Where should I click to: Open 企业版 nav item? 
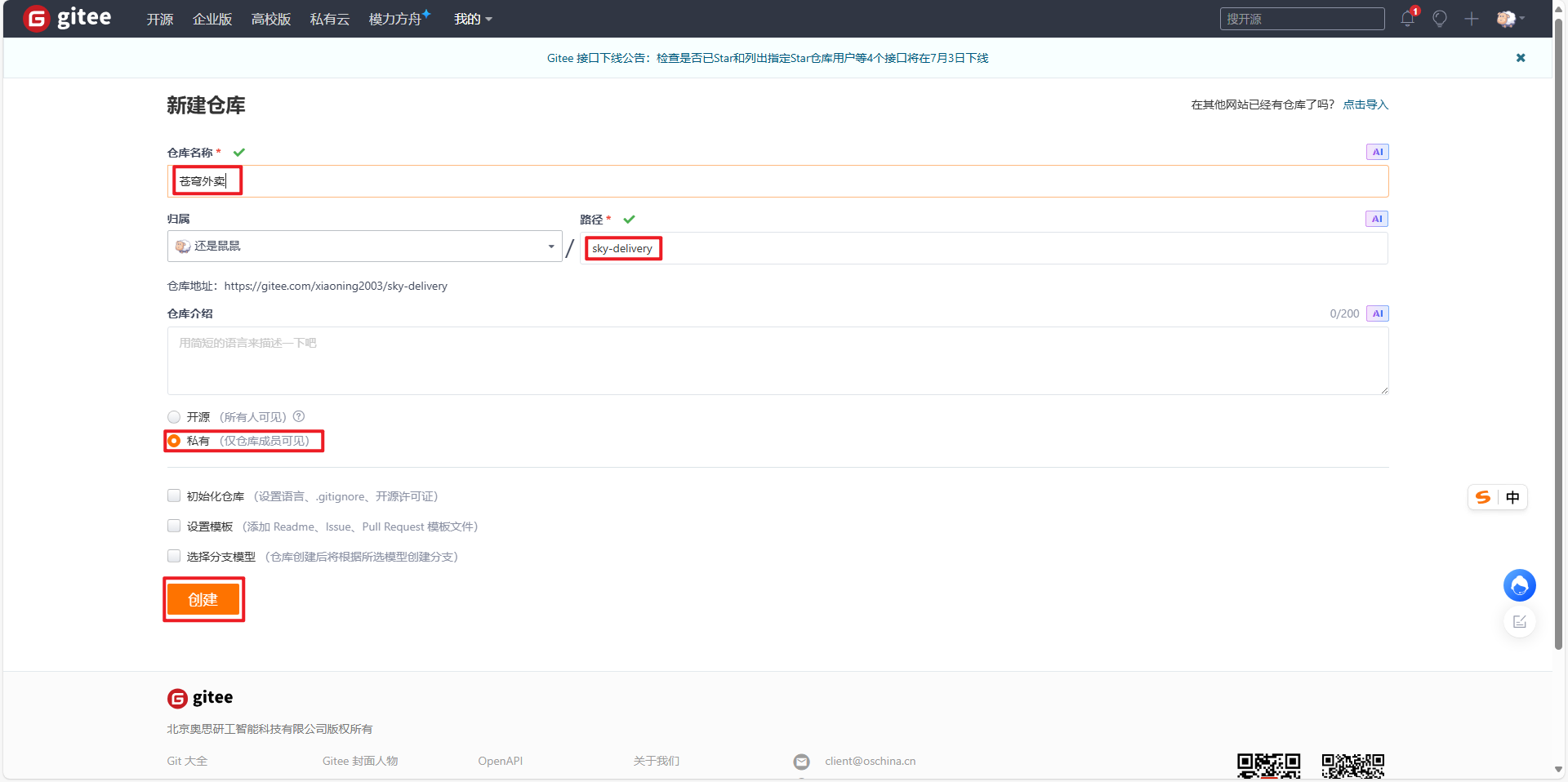click(212, 19)
